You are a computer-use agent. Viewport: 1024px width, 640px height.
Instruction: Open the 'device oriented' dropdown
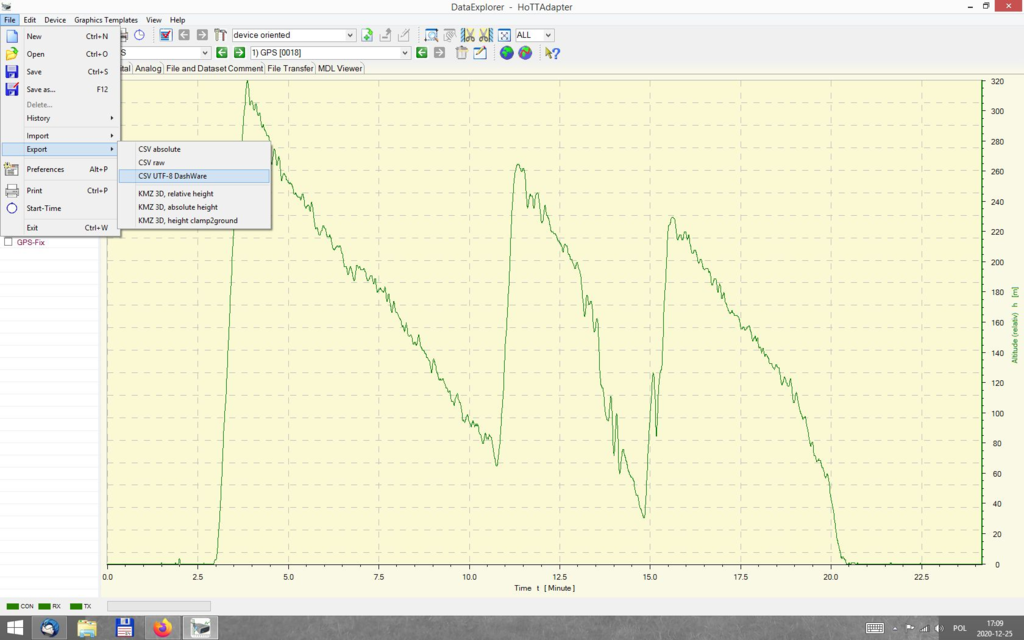(x=350, y=35)
